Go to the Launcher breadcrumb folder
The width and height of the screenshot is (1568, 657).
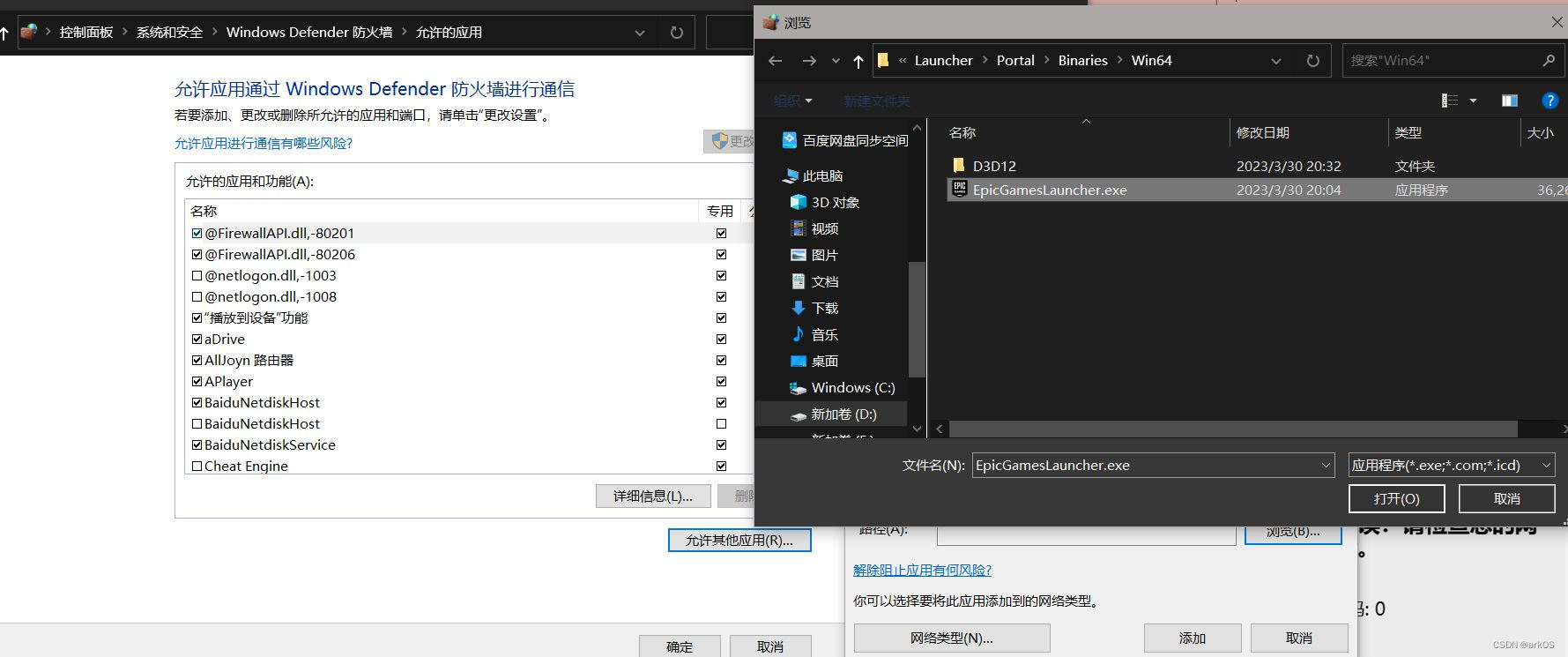[943, 61]
